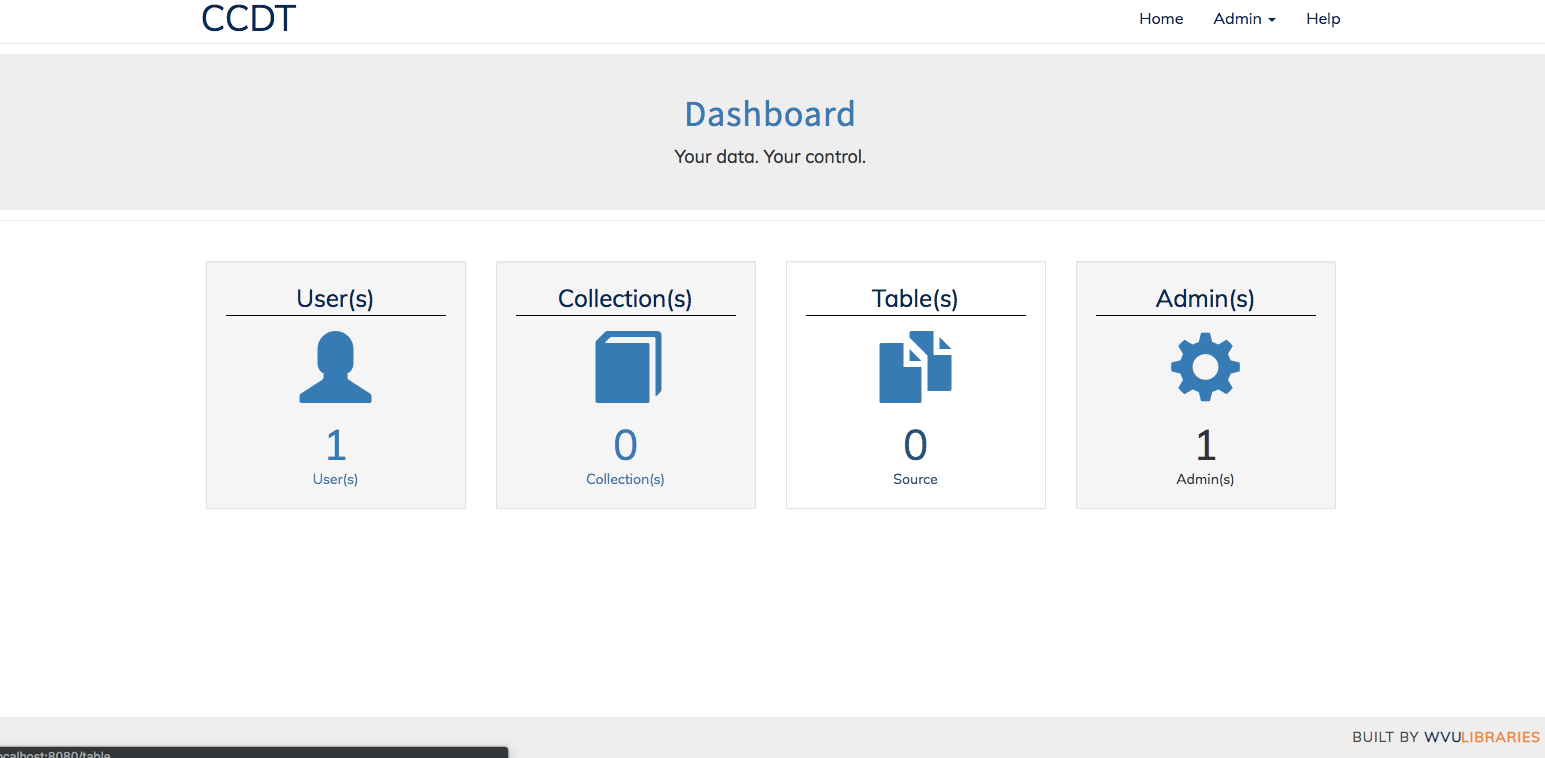Image resolution: width=1545 pixels, height=758 pixels.
Task: Click the User(s) count showing 1
Action: coord(335,444)
